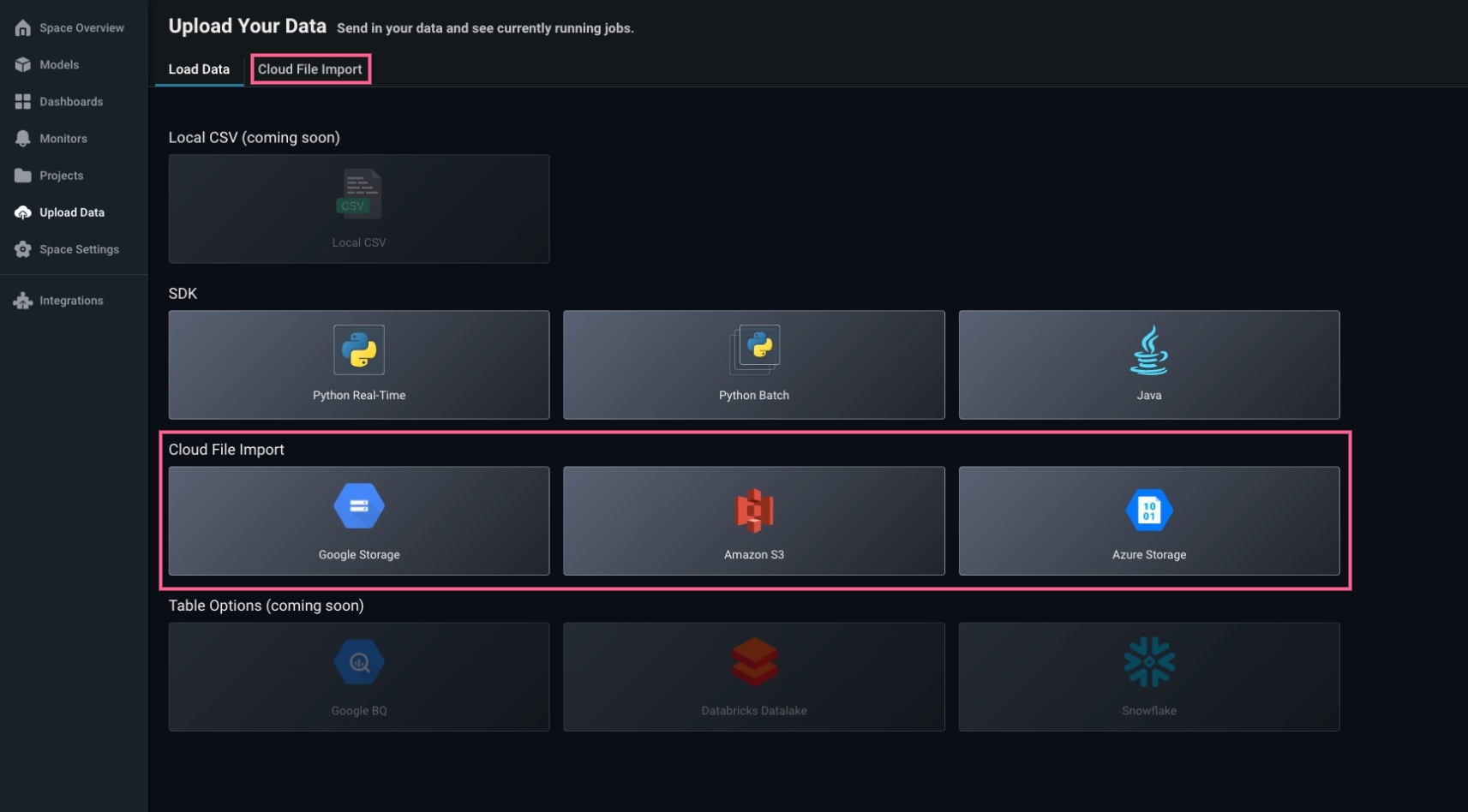The height and width of the screenshot is (812, 1468).
Task: Switch to the Load Data tab
Action: pyautogui.click(x=199, y=69)
